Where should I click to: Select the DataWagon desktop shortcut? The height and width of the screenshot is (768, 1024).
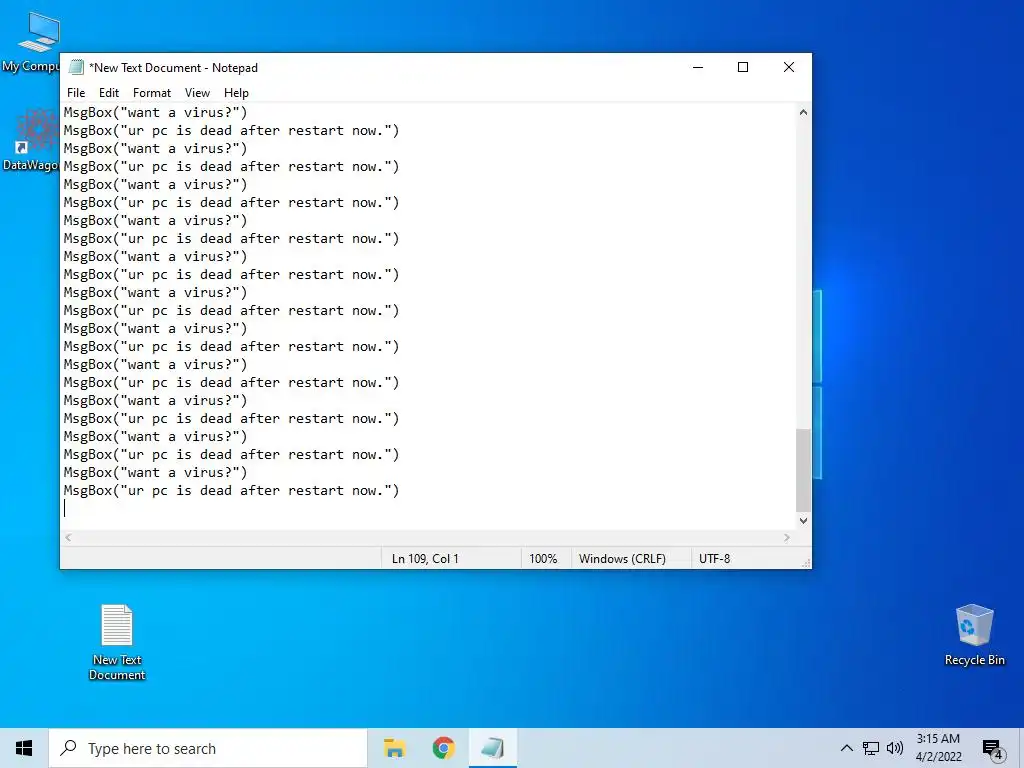tap(31, 141)
